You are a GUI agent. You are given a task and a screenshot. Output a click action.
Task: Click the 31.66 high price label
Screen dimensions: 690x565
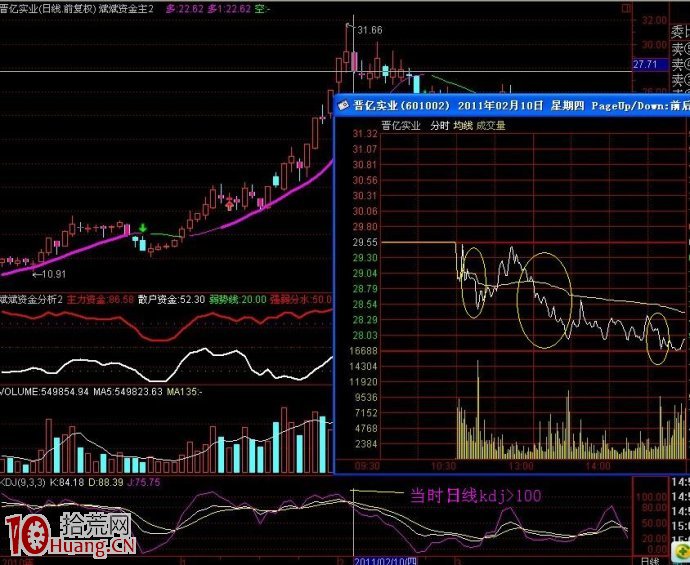[370, 30]
